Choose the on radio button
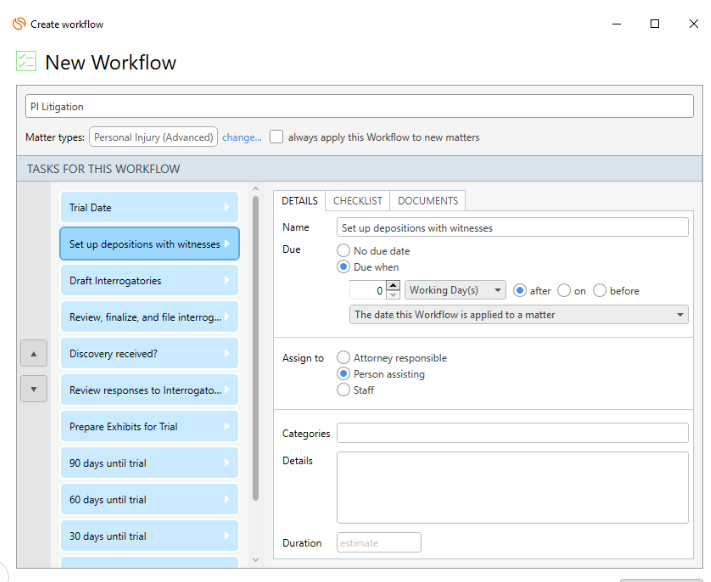This screenshot has height=582, width=711. (564, 291)
